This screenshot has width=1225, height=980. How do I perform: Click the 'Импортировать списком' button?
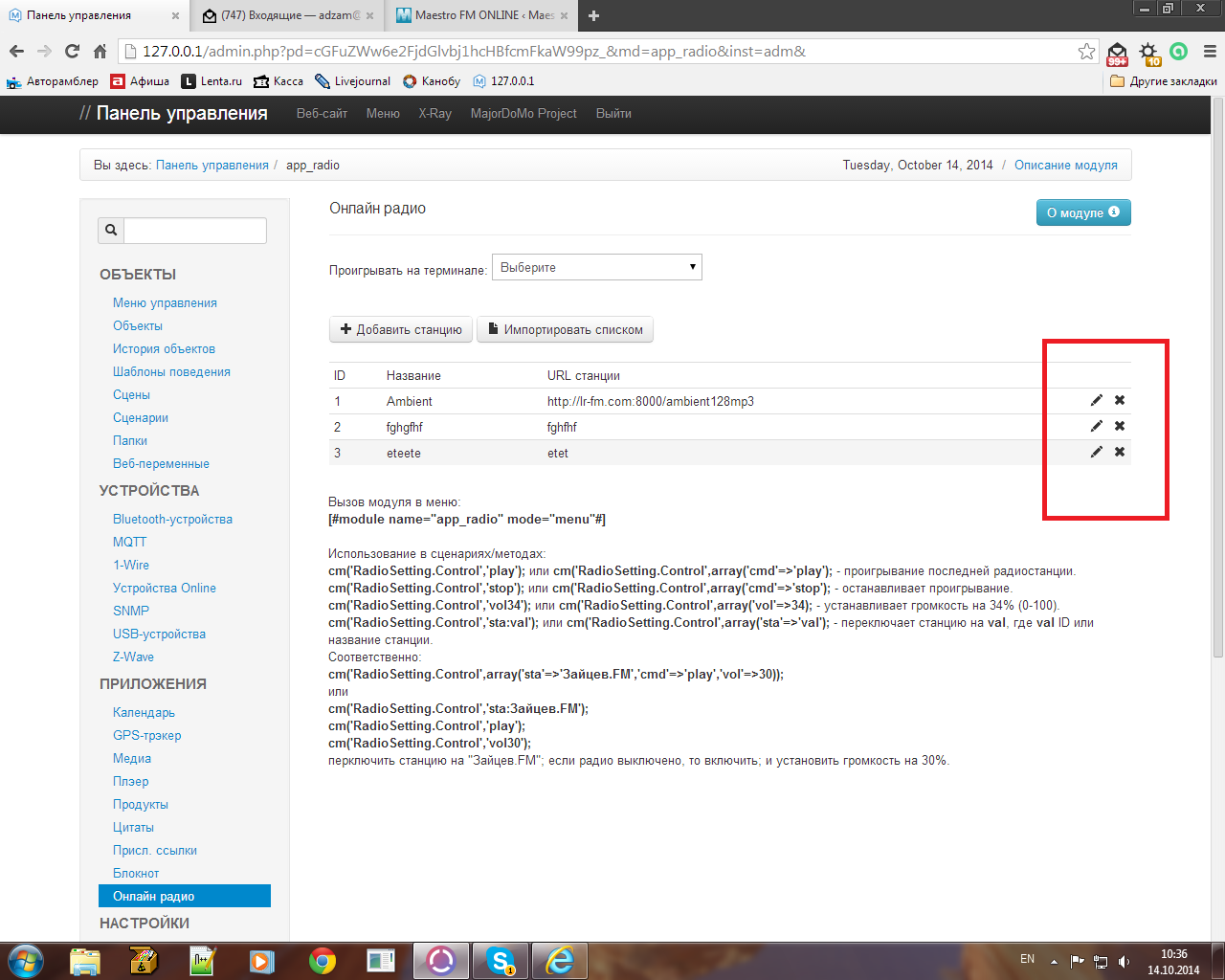click(x=565, y=329)
